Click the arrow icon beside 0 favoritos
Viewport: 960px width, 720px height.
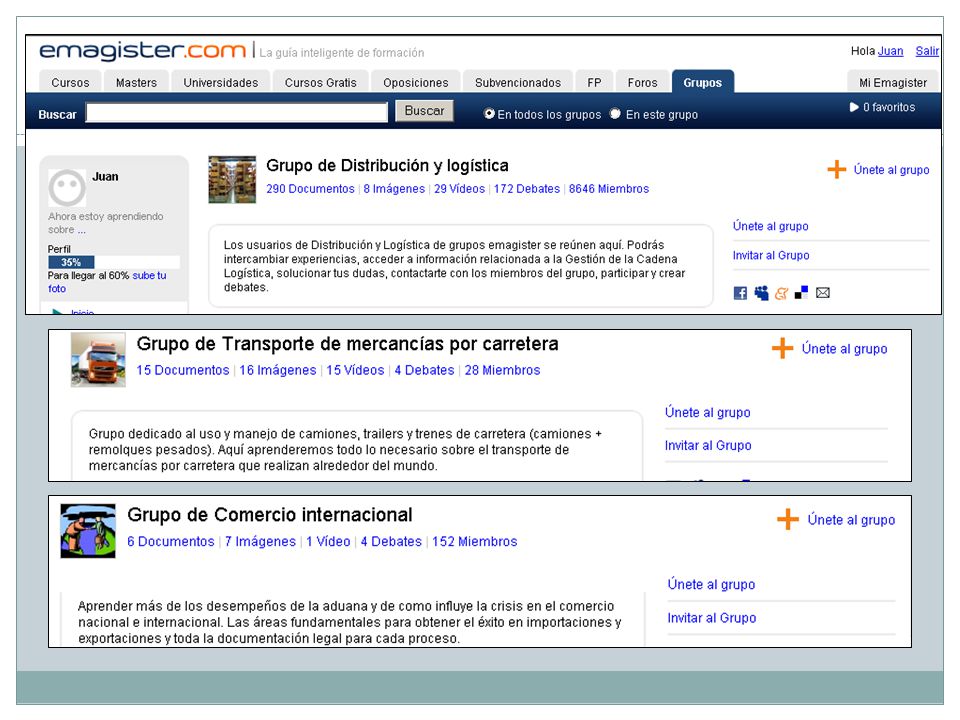[x=854, y=107]
